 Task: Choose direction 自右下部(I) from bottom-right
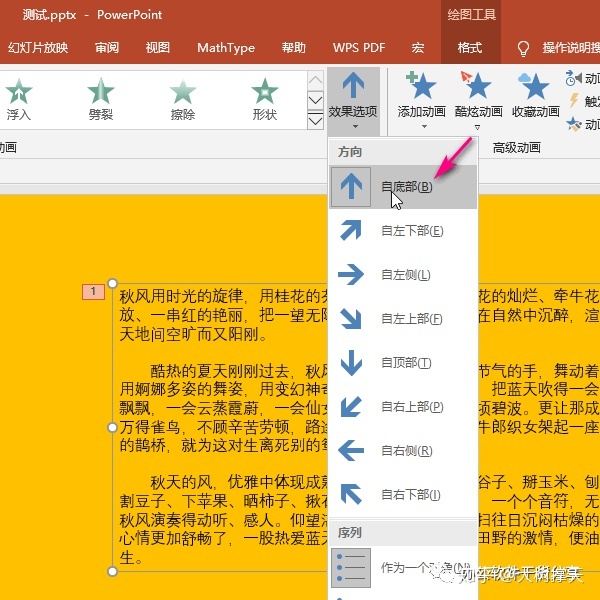point(404,495)
